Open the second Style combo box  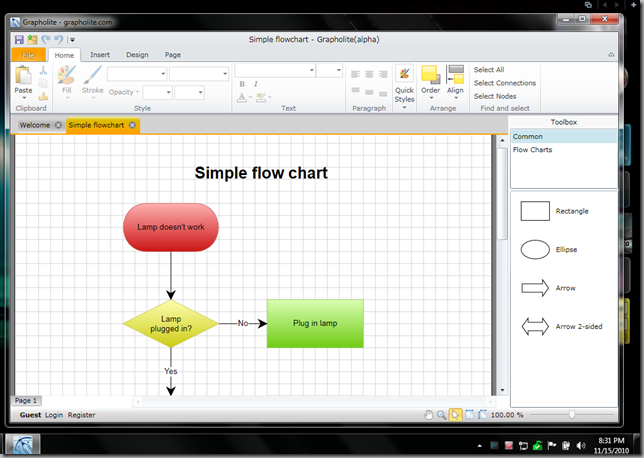coord(199,74)
